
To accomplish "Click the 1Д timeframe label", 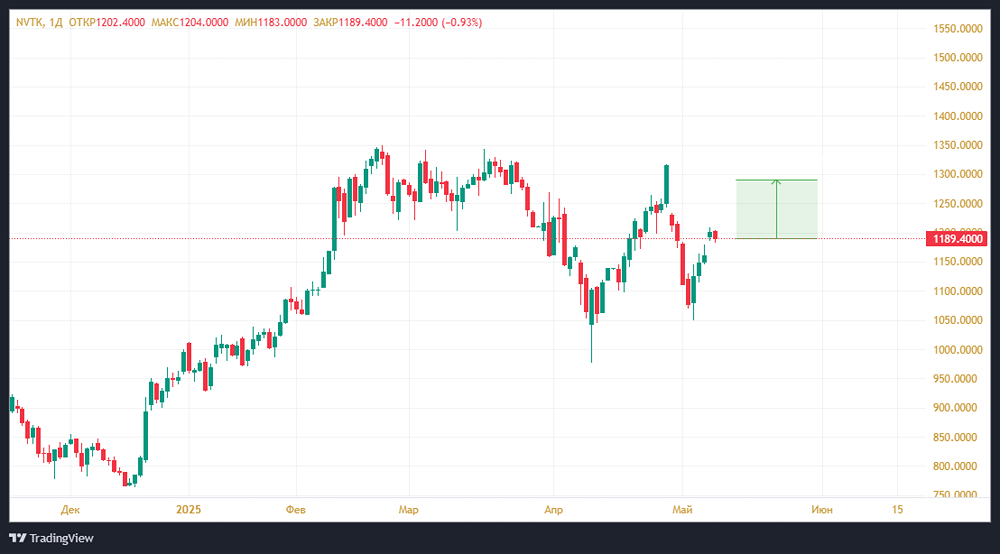I will pos(56,22).
